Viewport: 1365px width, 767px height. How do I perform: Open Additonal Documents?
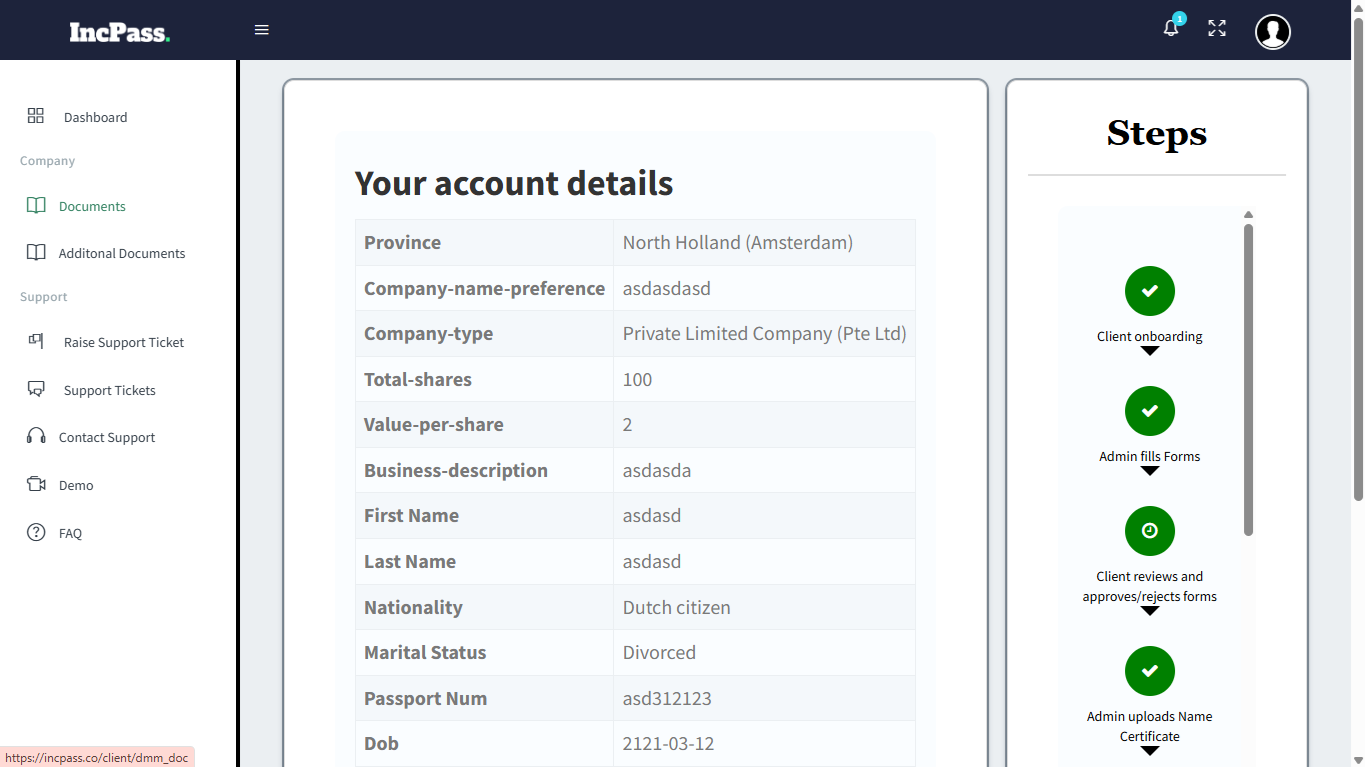tap(122, 253)
